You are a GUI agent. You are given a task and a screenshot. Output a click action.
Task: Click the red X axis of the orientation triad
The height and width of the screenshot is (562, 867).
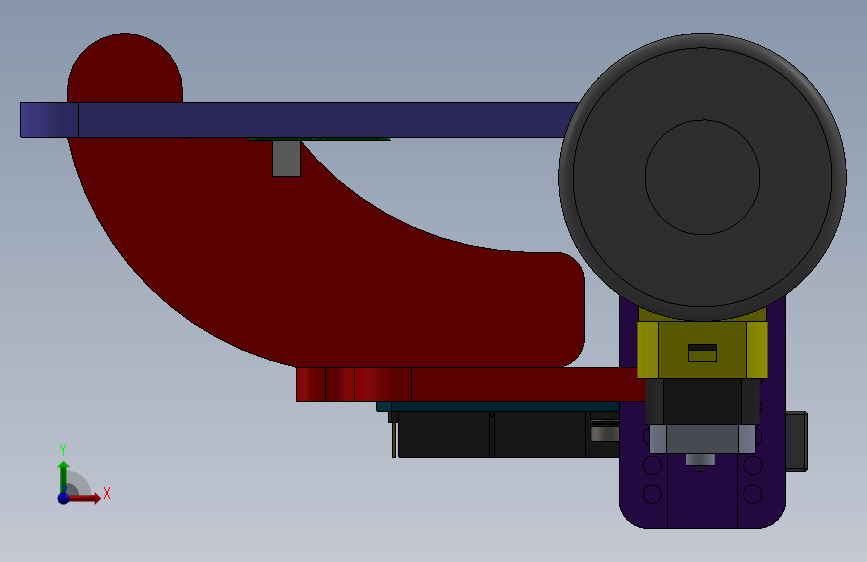[x=83, y=498]
